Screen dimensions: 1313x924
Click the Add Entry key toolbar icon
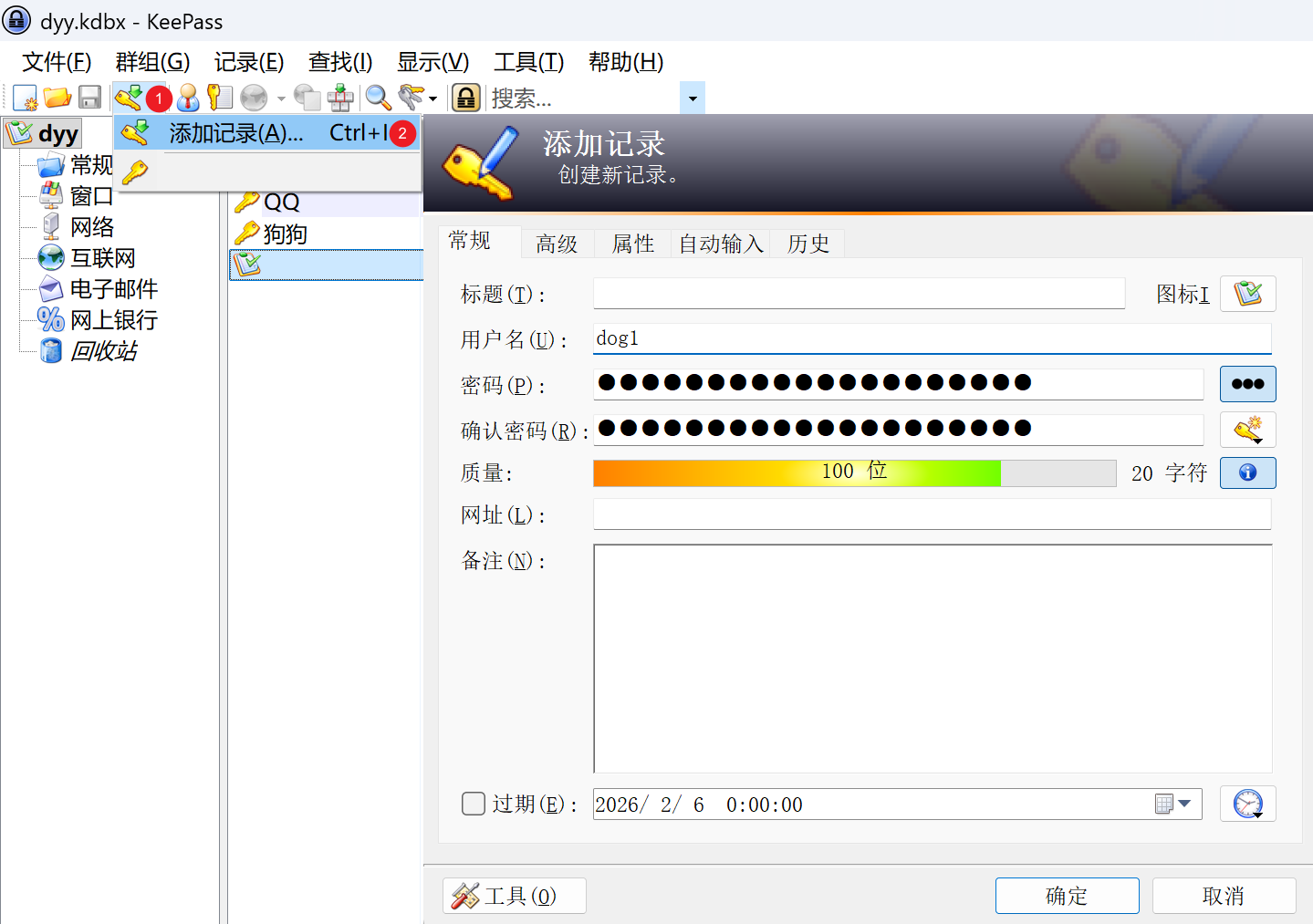[129, 97]
